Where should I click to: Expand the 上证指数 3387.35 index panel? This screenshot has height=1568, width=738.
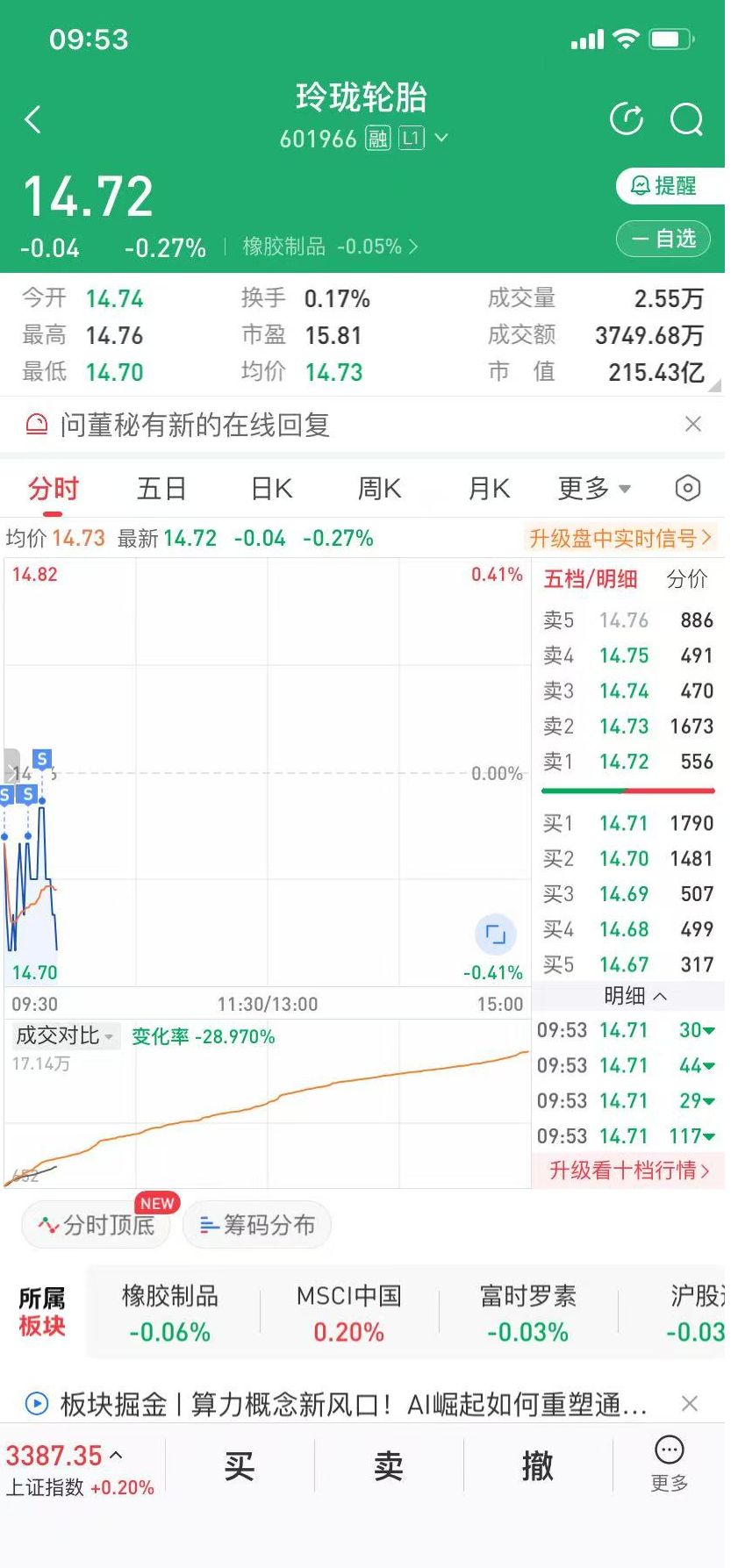click(81, 1470)
